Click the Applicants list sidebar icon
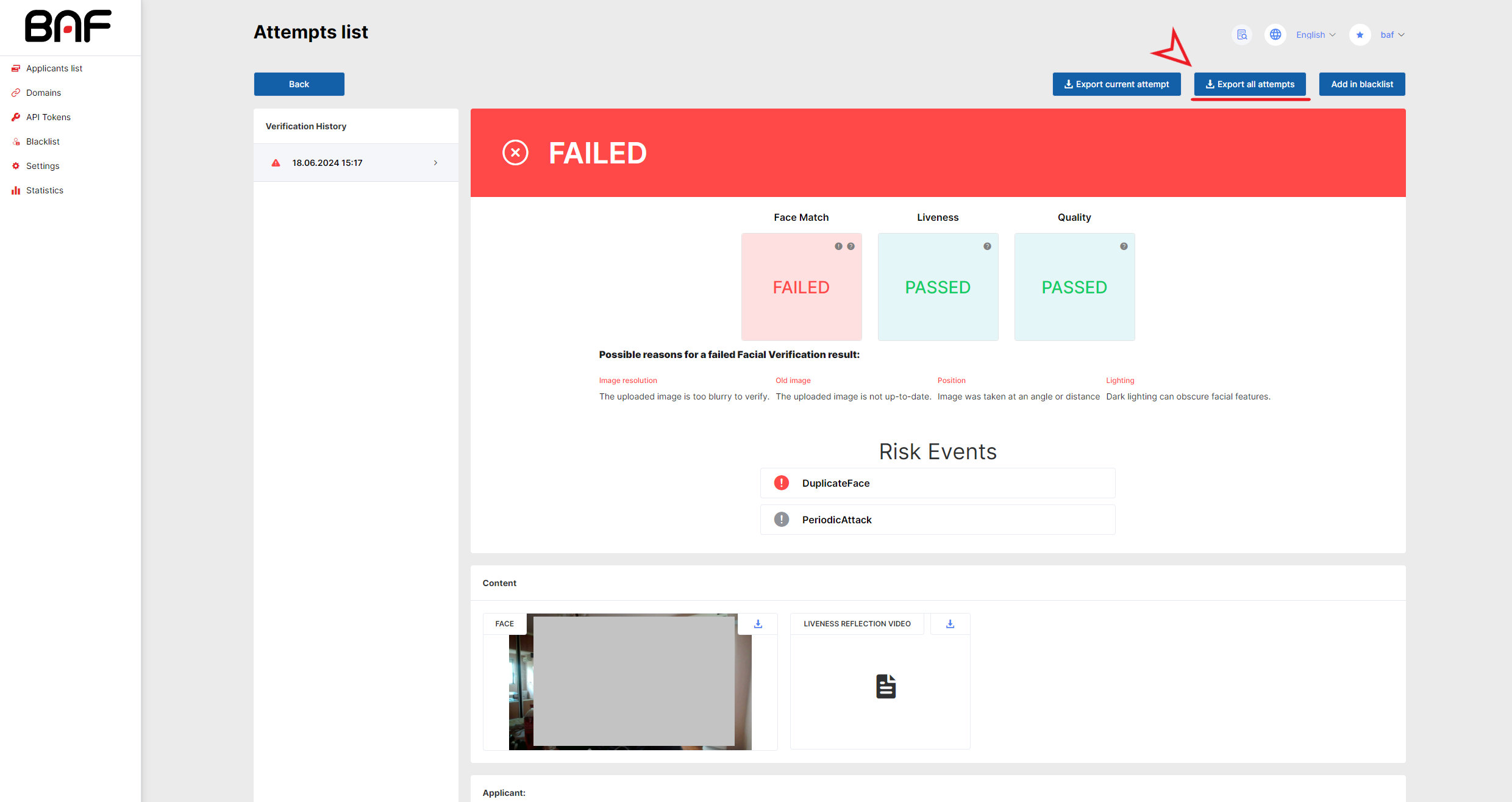The image size is (1512, 802). click(16, 68)
